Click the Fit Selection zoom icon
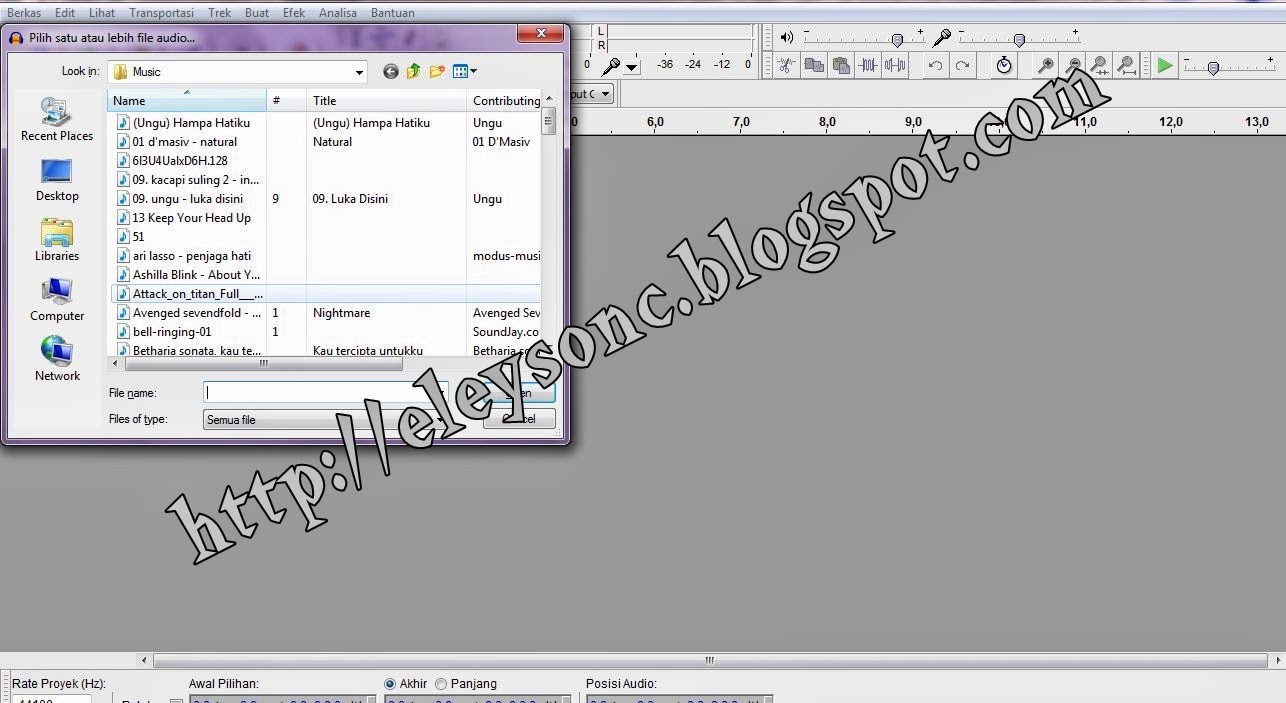Viewport: 1286px width, 703px height. pos(1099,65)
